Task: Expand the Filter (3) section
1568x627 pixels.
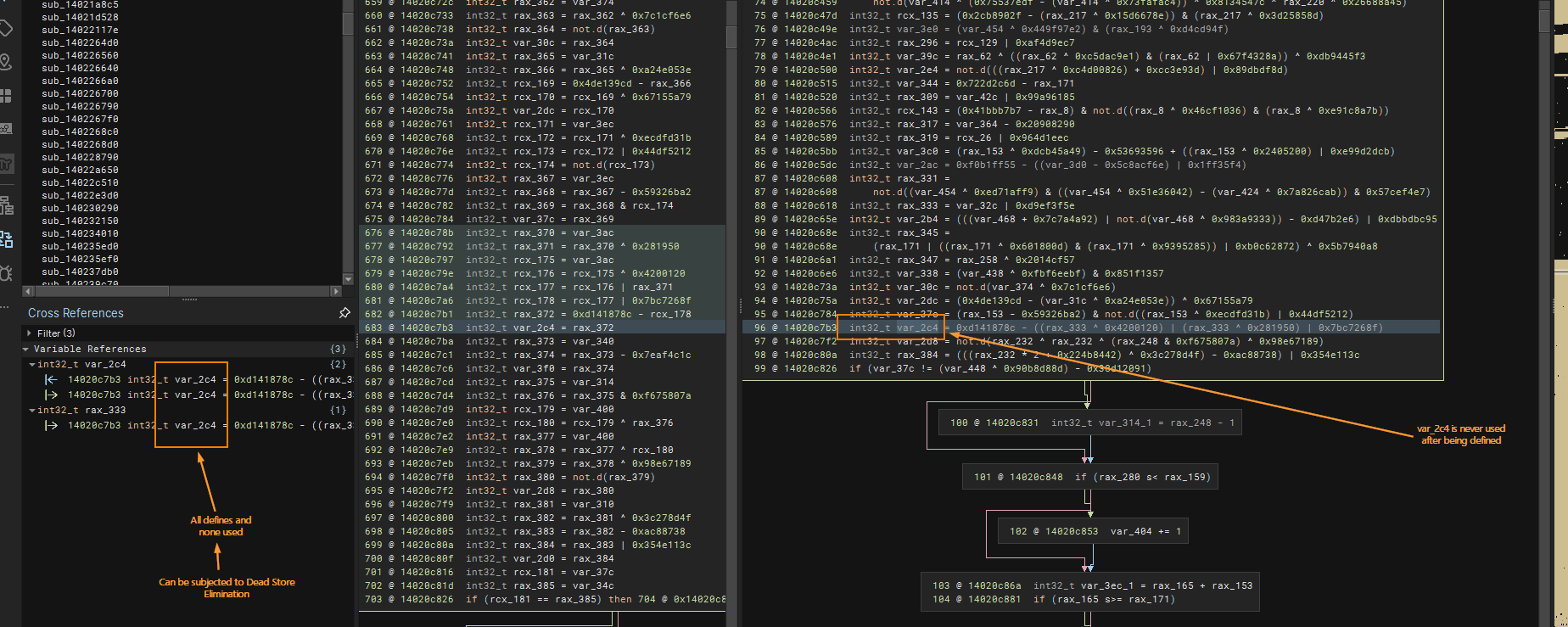Action: pos(30,333)
